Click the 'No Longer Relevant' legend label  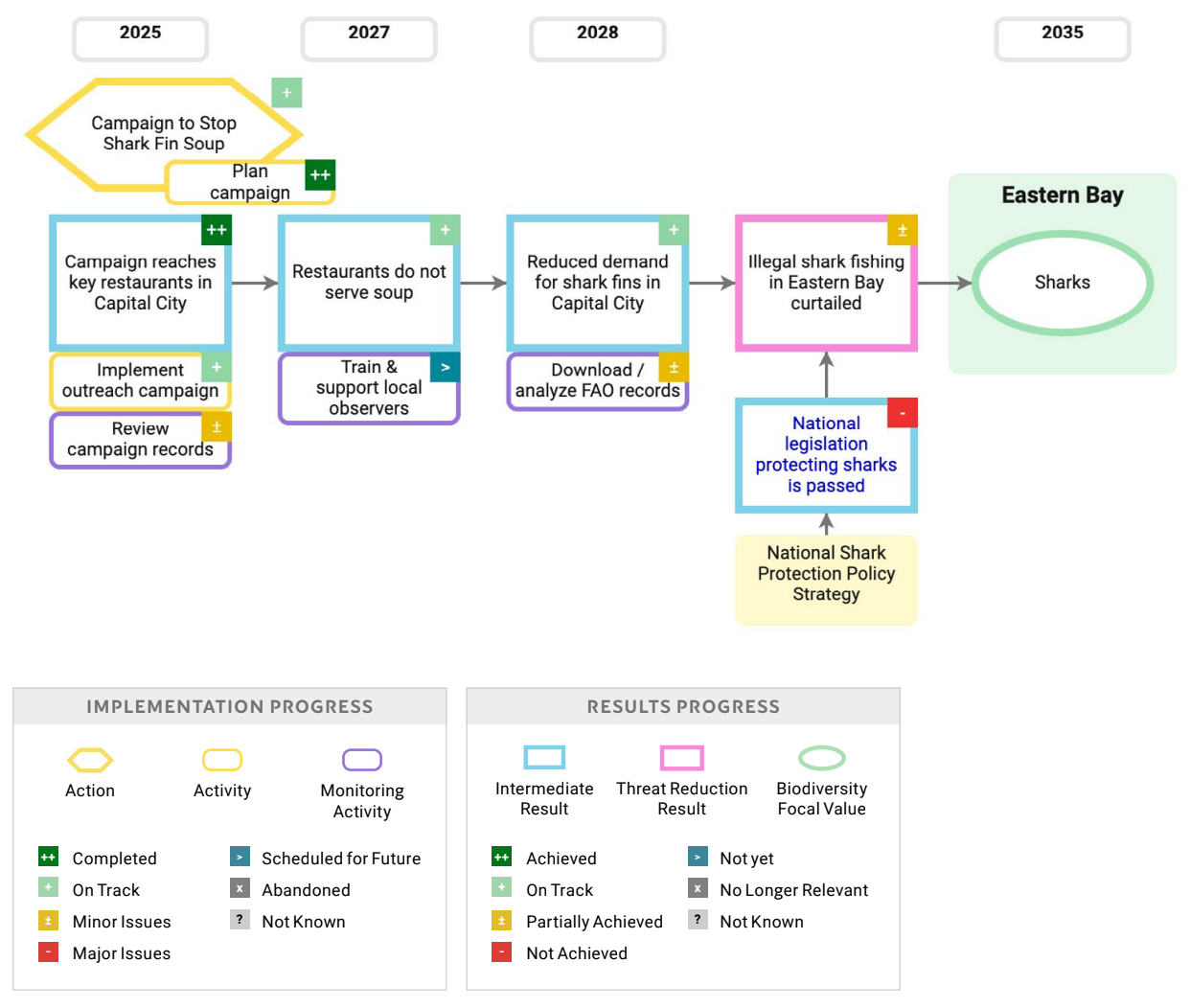794,890
